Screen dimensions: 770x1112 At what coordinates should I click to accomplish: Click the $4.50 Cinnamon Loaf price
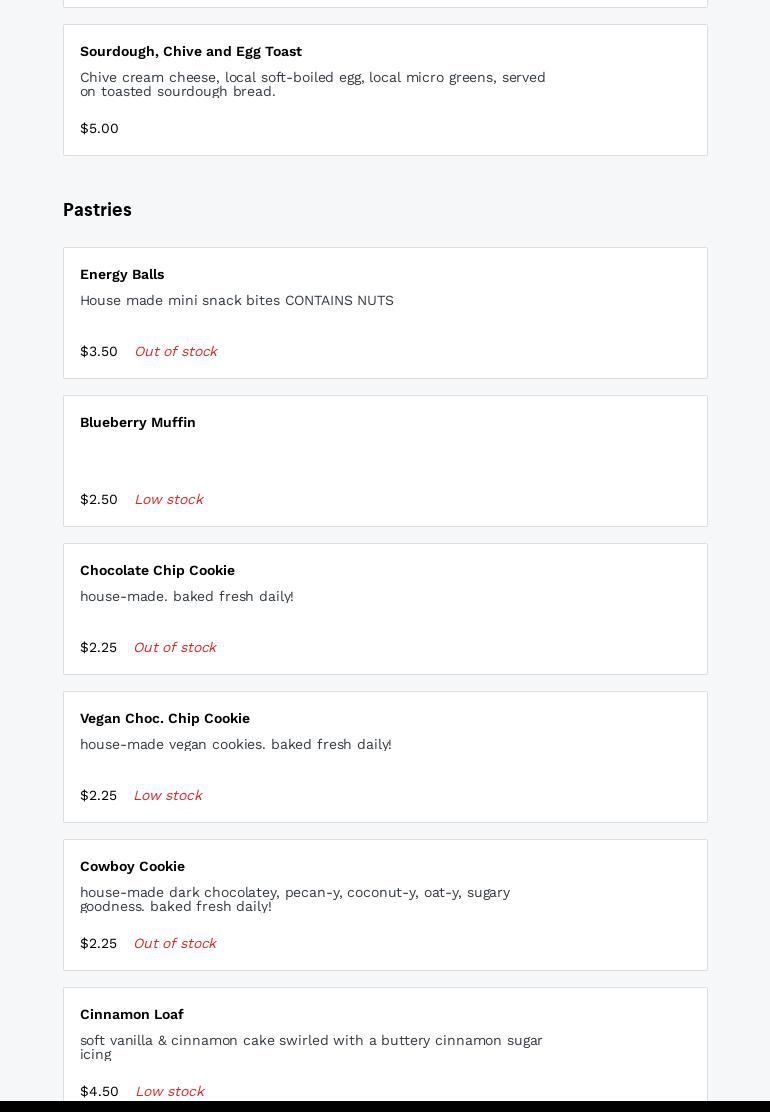pyautogui.click(x=99, y=1092)
